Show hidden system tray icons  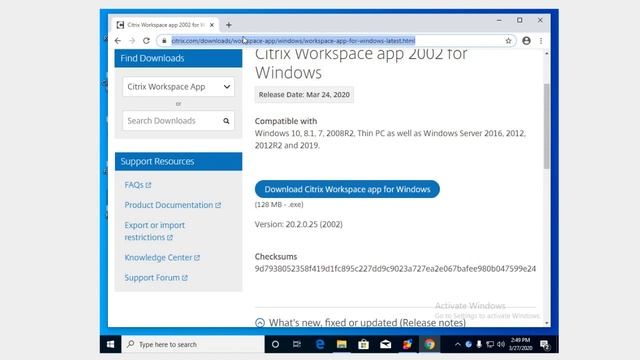(x=458, y=344)
